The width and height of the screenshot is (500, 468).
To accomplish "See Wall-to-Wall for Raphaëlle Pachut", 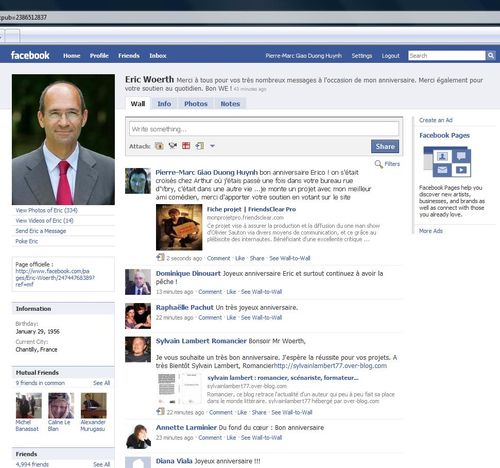I will pyautogui.click(x=261, y=318).
